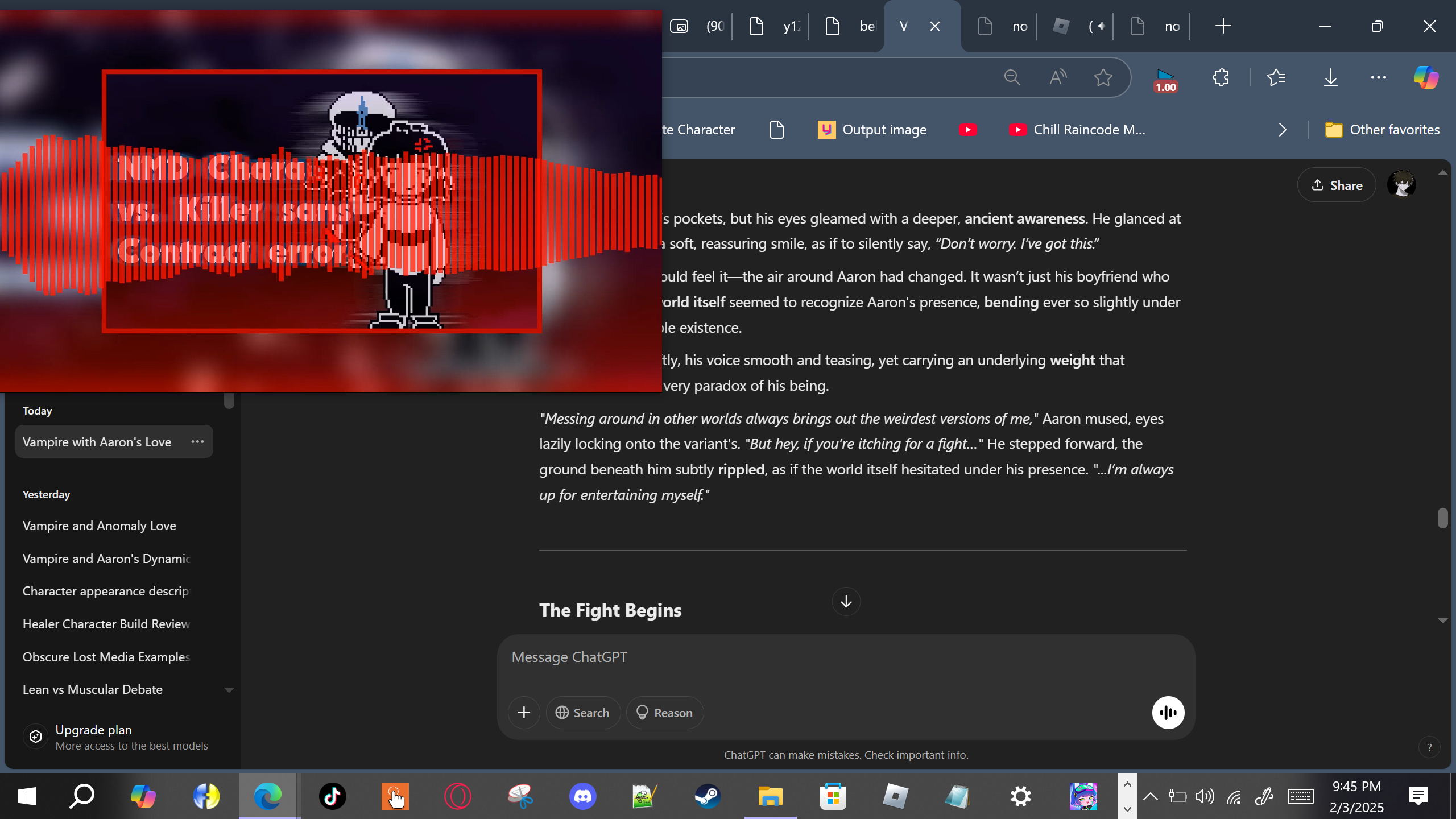The image size is (1456, 819).
Task: Click the YouTube bookmark icon without label
Action: tap(967, 130)
